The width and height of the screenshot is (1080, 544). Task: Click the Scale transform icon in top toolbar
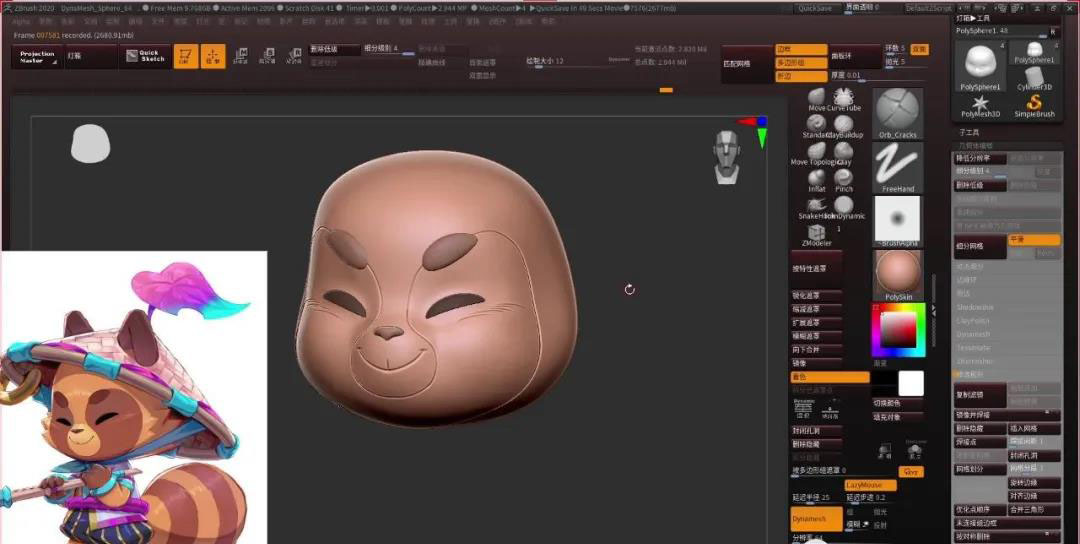point(267,56)
